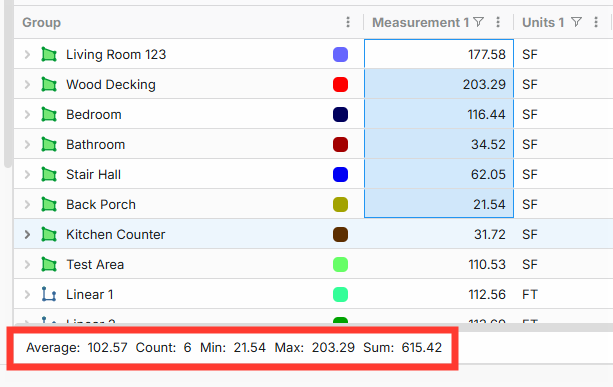This screenshot has height=387, width=613.
Task: Open the Kitchen Counter brown color swatch
Action: point(341,235)
